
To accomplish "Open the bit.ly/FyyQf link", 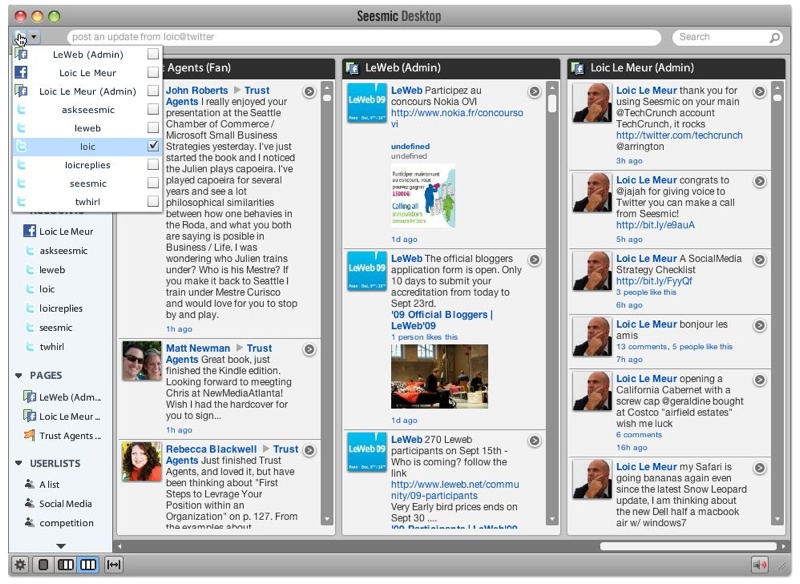I will 654,281.
